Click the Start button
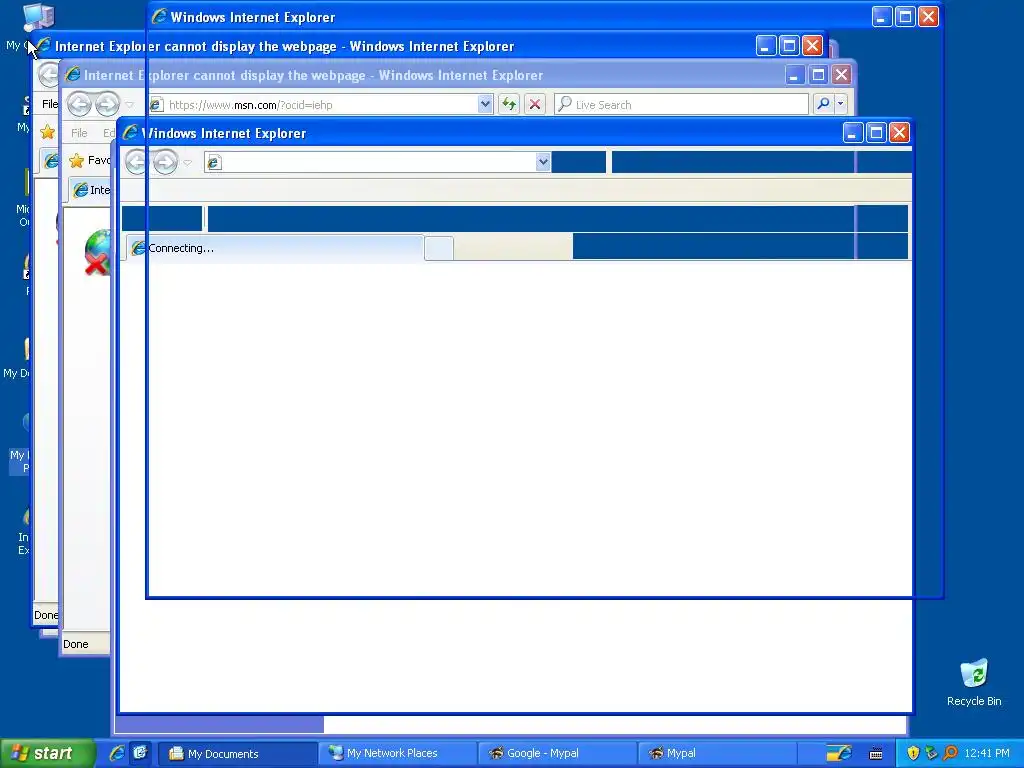 (46, 754)
